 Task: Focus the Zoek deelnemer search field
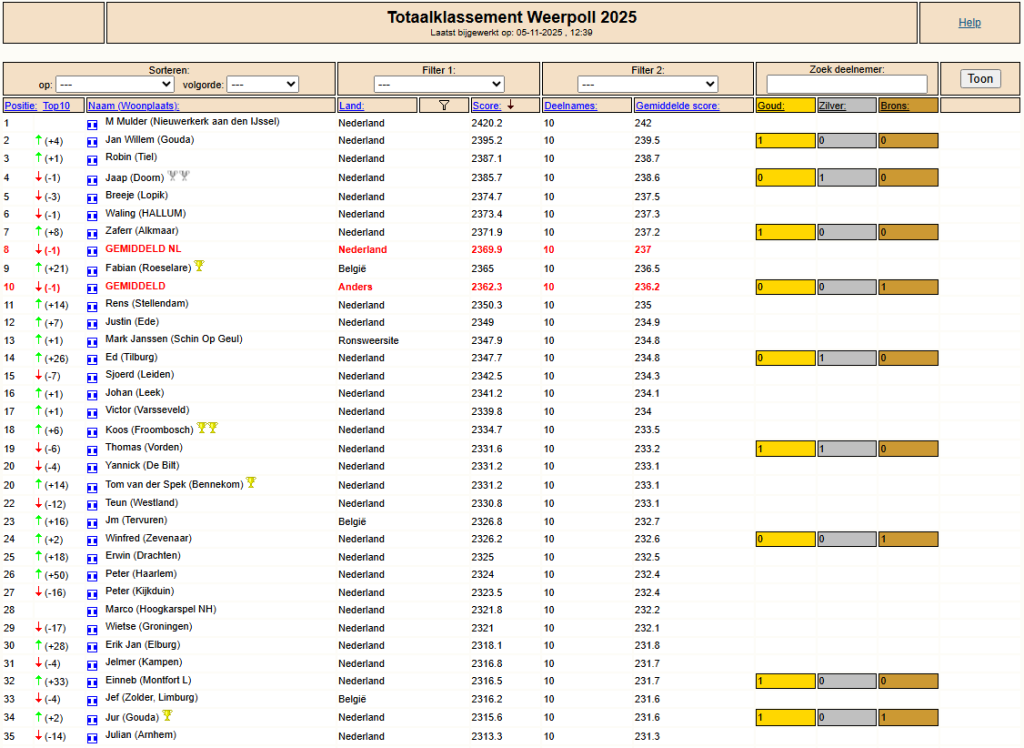(846, 84)
